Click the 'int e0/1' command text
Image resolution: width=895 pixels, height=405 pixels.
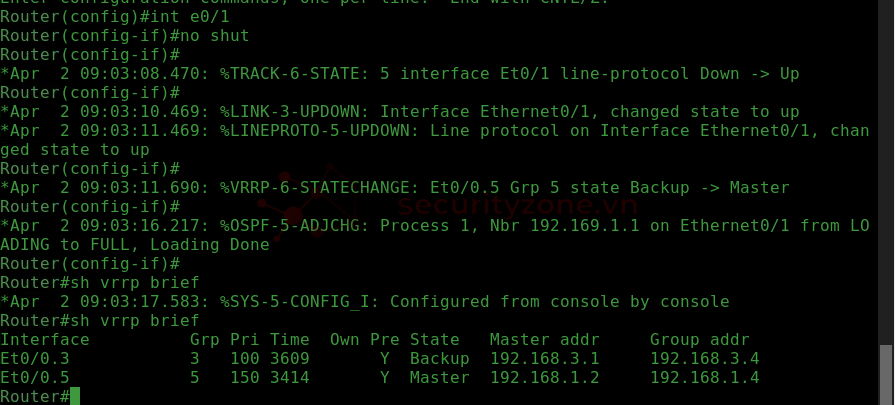(190, 17)
